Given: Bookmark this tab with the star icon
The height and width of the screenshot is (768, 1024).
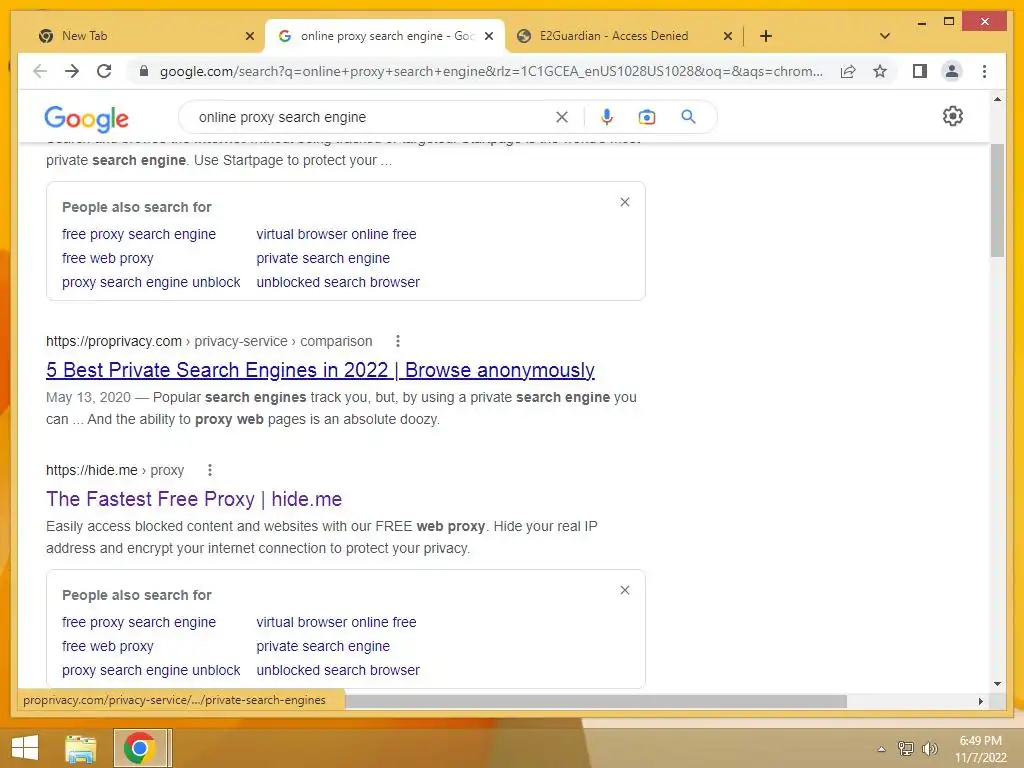Looking at the screenshot, I should [x=880, y=71].
